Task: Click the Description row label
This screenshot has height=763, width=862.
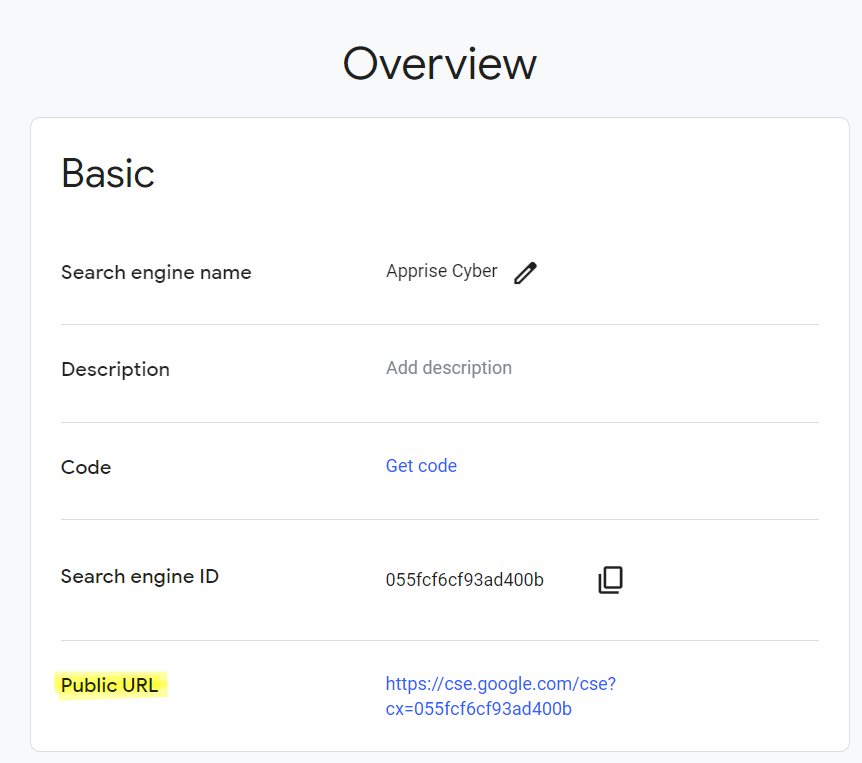Action: [115, 369]
